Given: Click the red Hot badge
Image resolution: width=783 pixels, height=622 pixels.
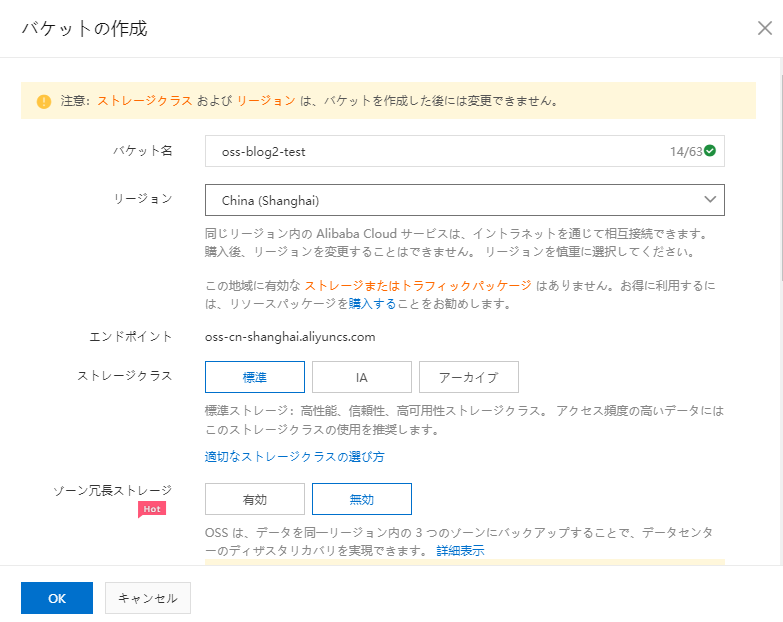Looking at the screenshot, I should [x=152, y=509].
